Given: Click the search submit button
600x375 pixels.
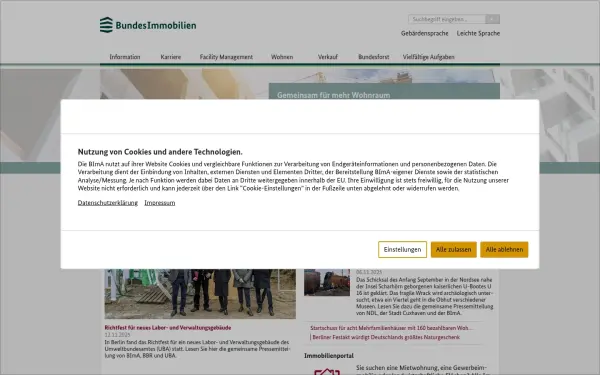Looking at the screenshot, I should pos(492,19).
